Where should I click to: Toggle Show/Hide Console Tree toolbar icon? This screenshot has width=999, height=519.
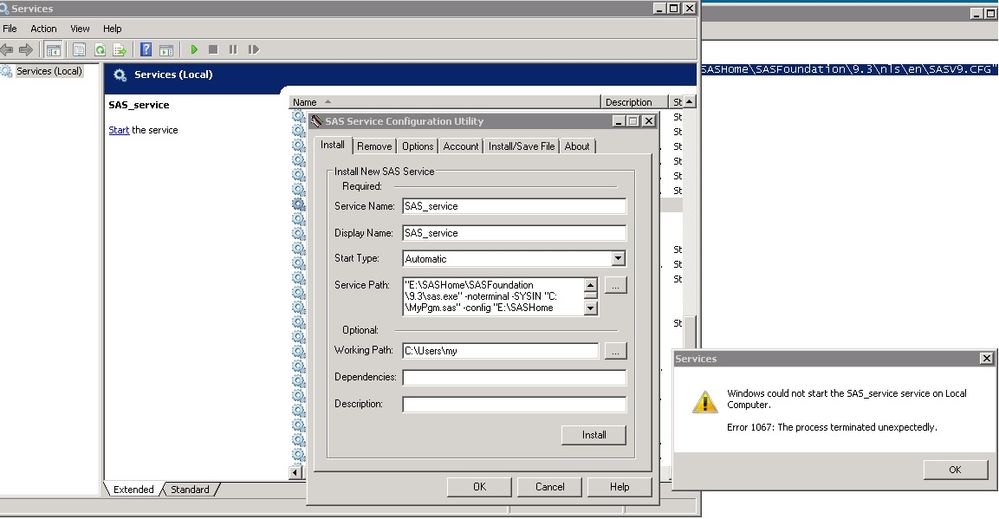[54, 50]
